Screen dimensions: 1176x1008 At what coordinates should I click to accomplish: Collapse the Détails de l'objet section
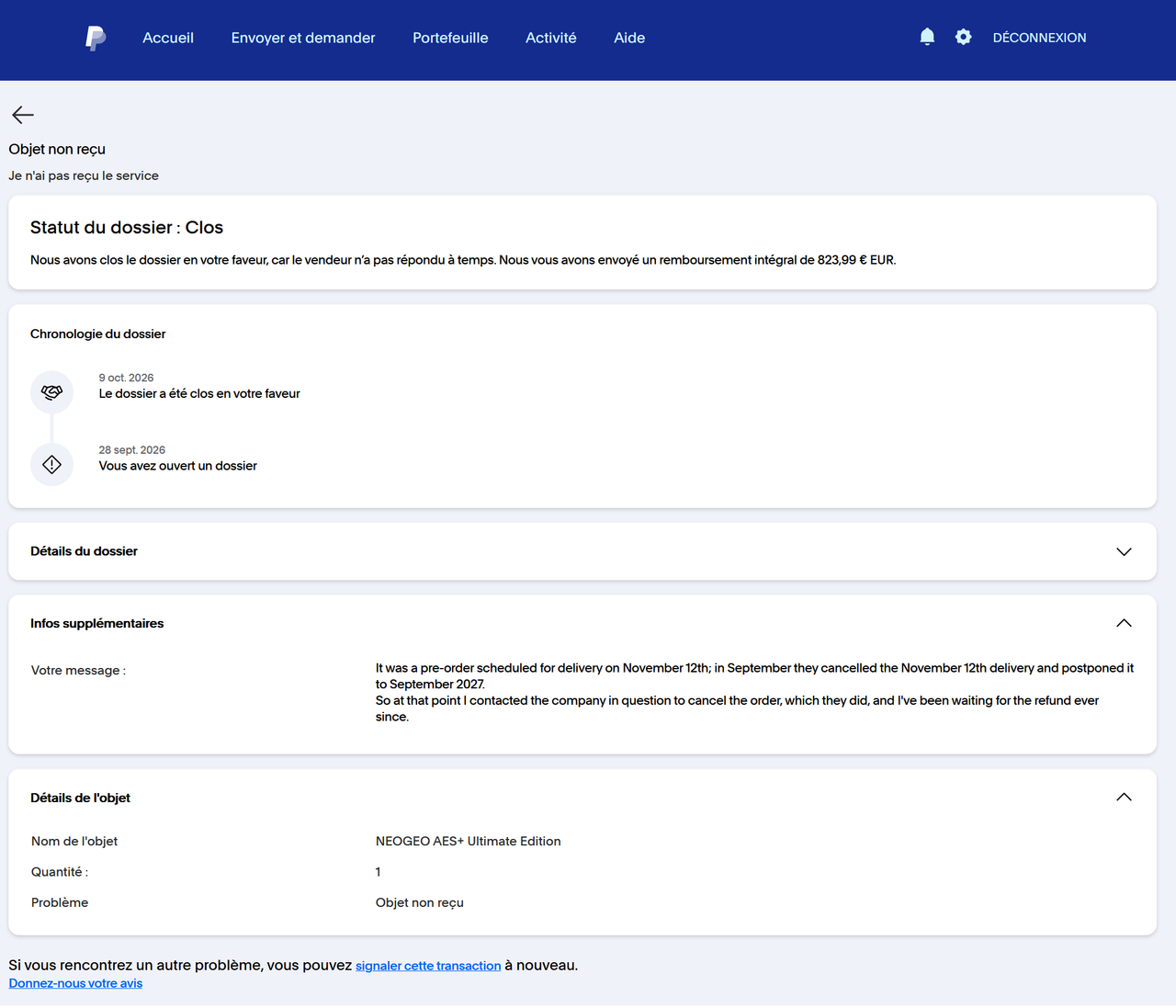coord(1124,798)
